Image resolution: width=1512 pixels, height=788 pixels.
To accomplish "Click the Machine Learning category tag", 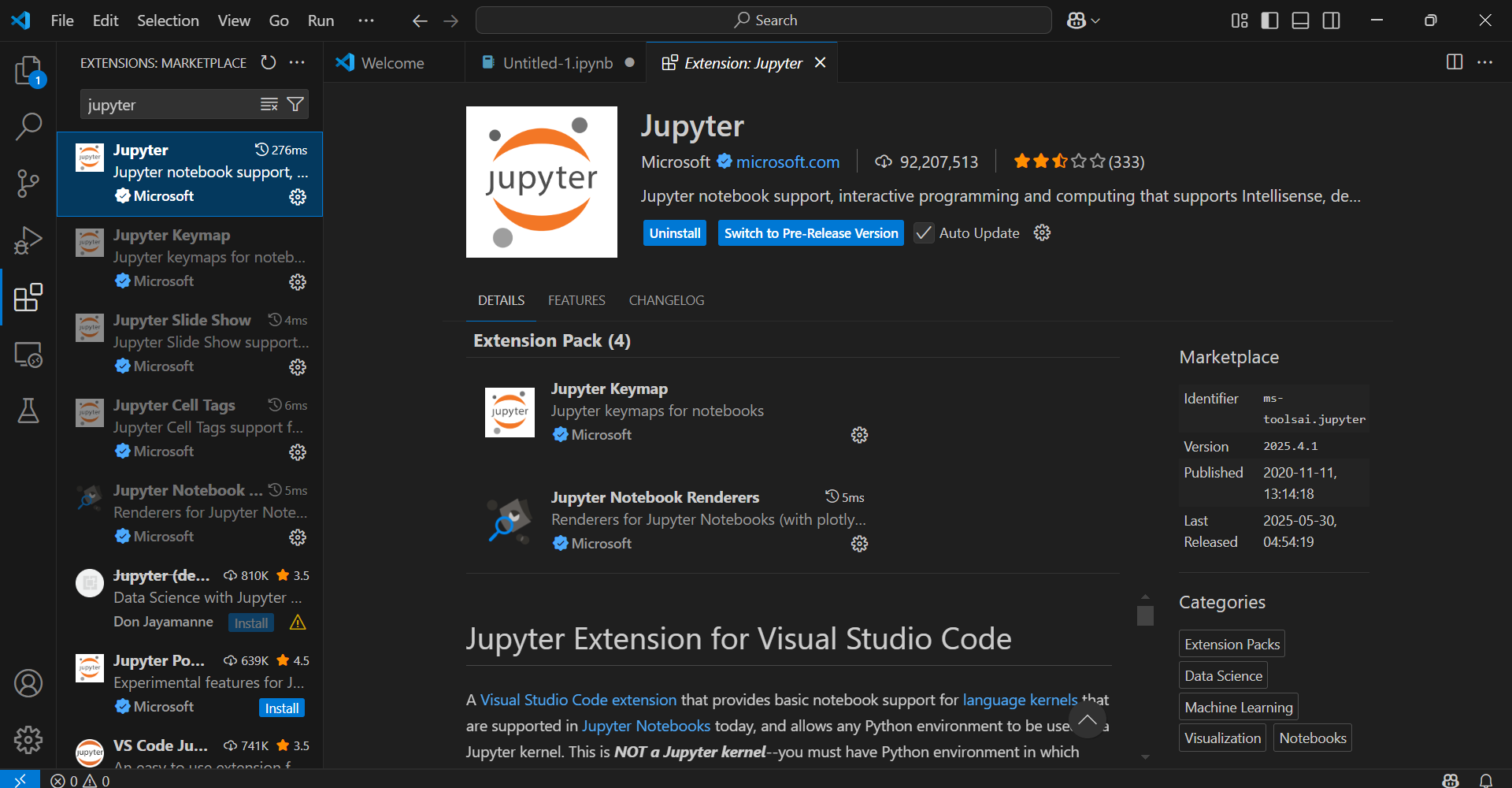I will (x=1238, y=708).
